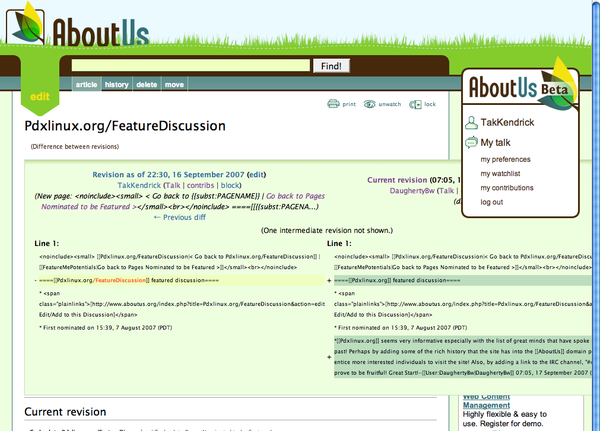The width and height of the screenshot is (600, 431).
Task: Click the AboutUs logo in the header
Action: click(85, 28)
